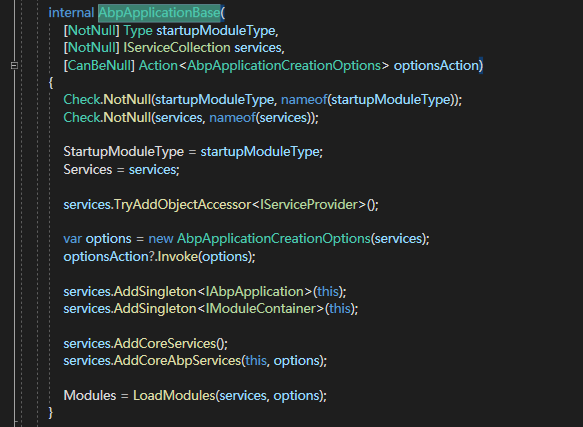The height and width of the screenshot is (427, 583).
Task: Click the NotNull attribute on startupModuleType
Action: (91, 30)
